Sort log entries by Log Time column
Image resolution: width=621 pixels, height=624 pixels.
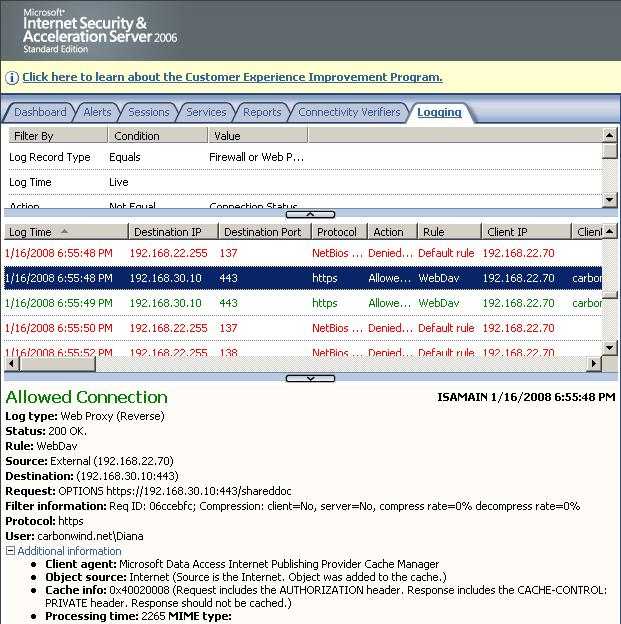coord(60,232)
